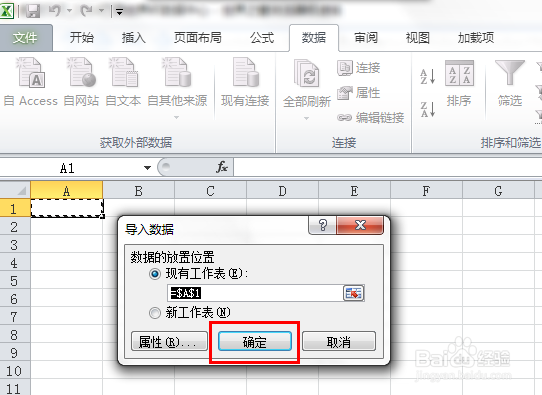Open data range 属性 in ribbon
The width and height of the screenshot is (542, 395).
click(x=359, y=93)
